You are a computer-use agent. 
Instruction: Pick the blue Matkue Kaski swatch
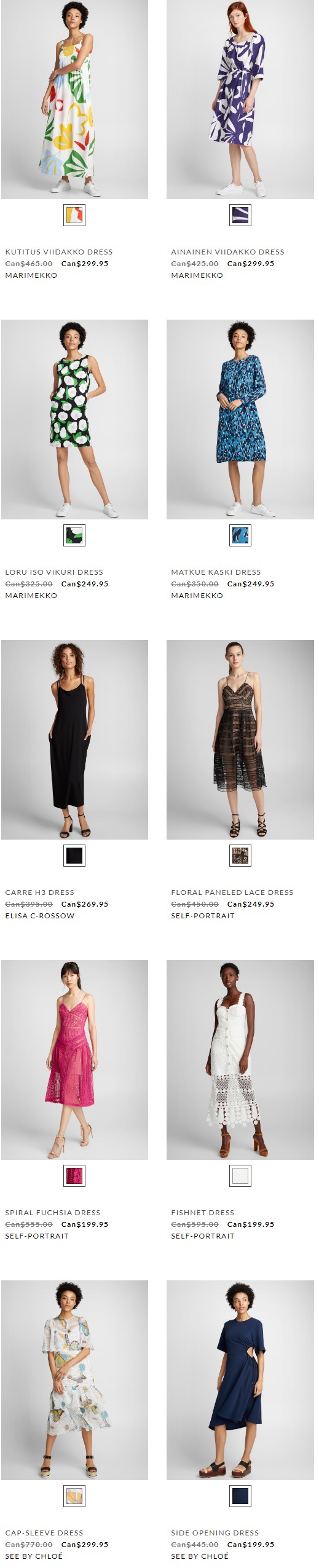tap(240, 535)
